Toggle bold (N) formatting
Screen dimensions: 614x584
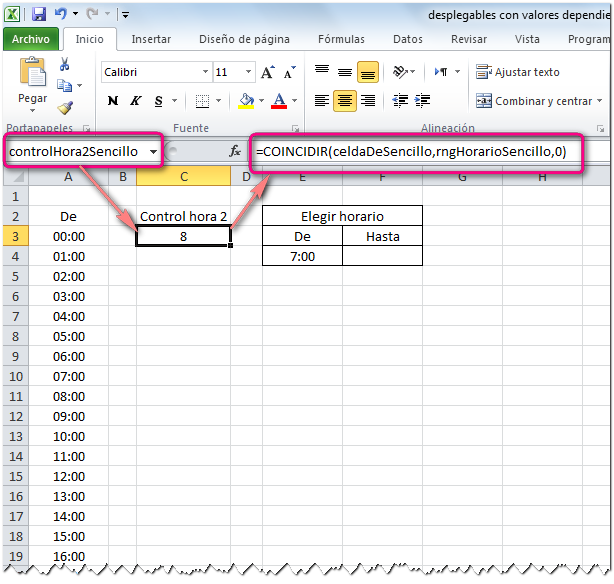[113, 101]
